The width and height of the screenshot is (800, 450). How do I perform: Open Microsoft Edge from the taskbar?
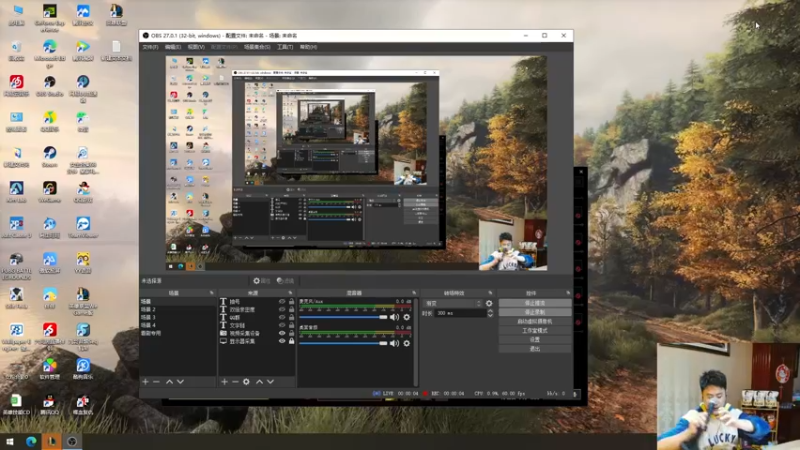pyautogui.click(x=31, y=441)
